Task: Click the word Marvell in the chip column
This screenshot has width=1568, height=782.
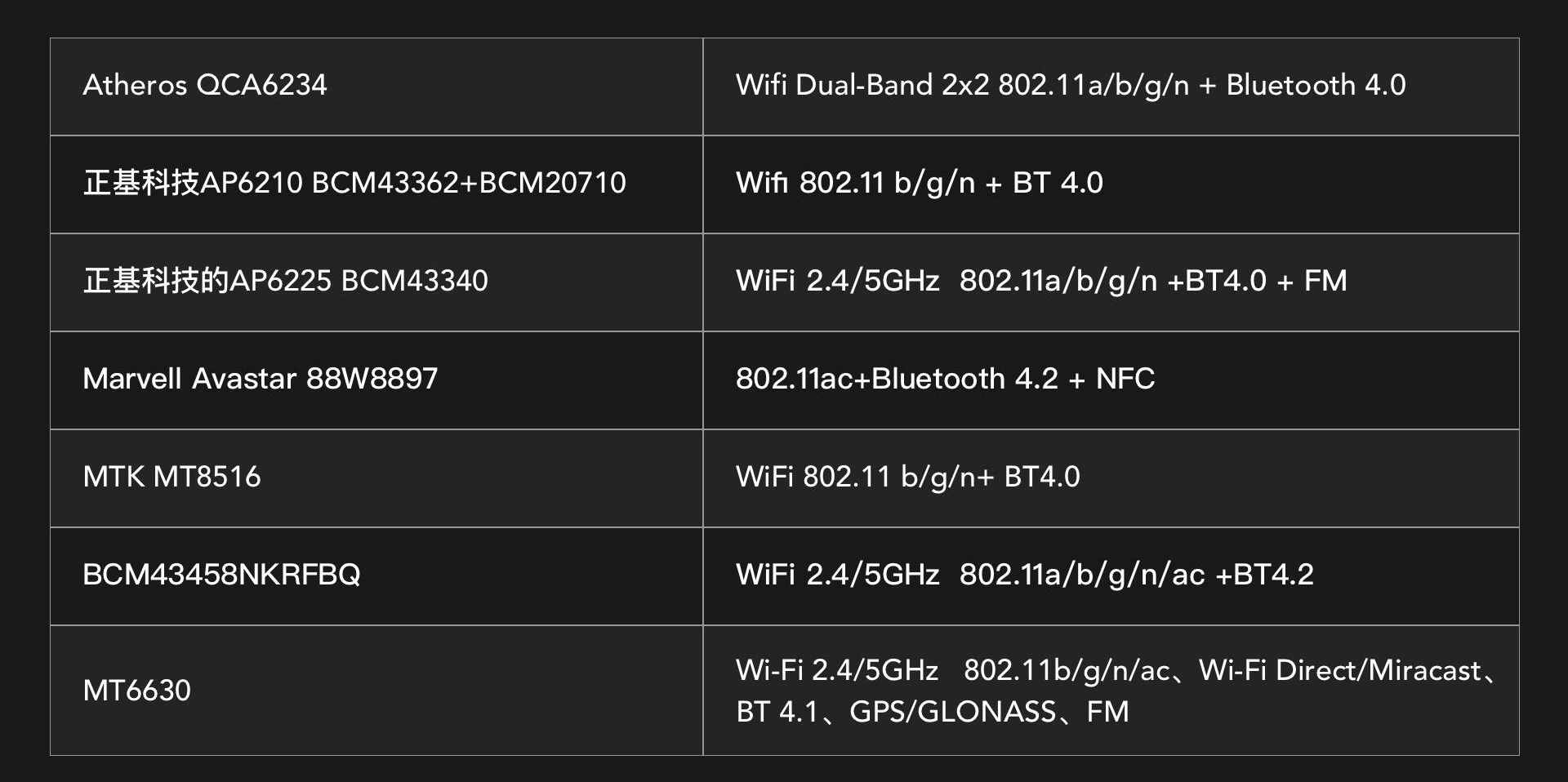Action: [132, 379]
